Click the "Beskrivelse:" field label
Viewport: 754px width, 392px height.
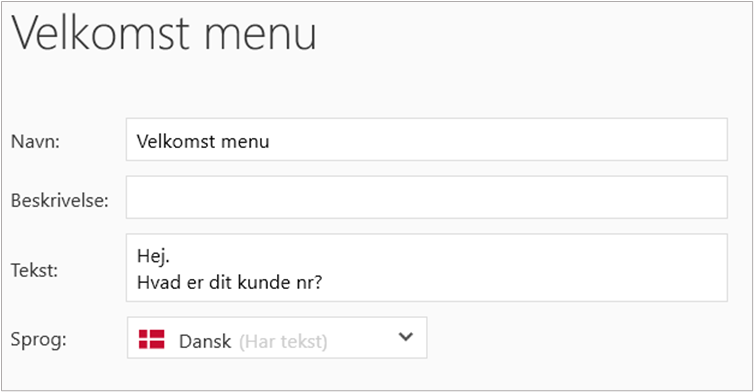[60, 200]
